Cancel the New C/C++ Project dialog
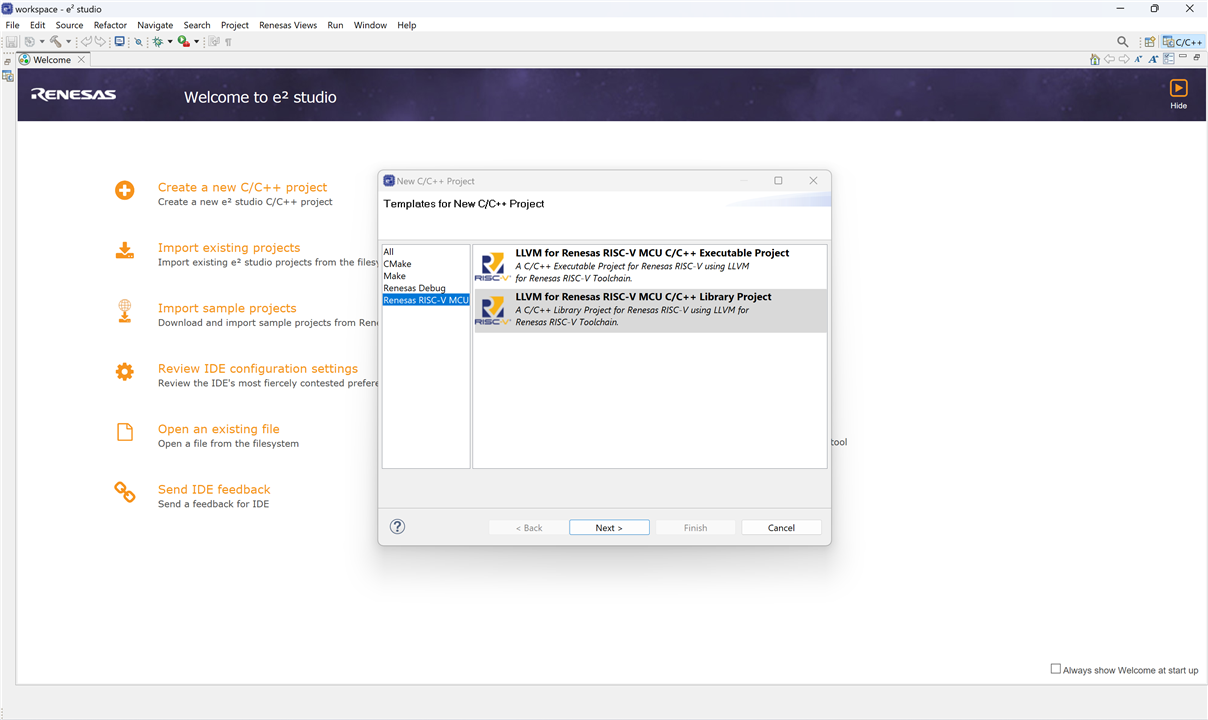This screenshot has height=720, width=1208. click(781, 528)
